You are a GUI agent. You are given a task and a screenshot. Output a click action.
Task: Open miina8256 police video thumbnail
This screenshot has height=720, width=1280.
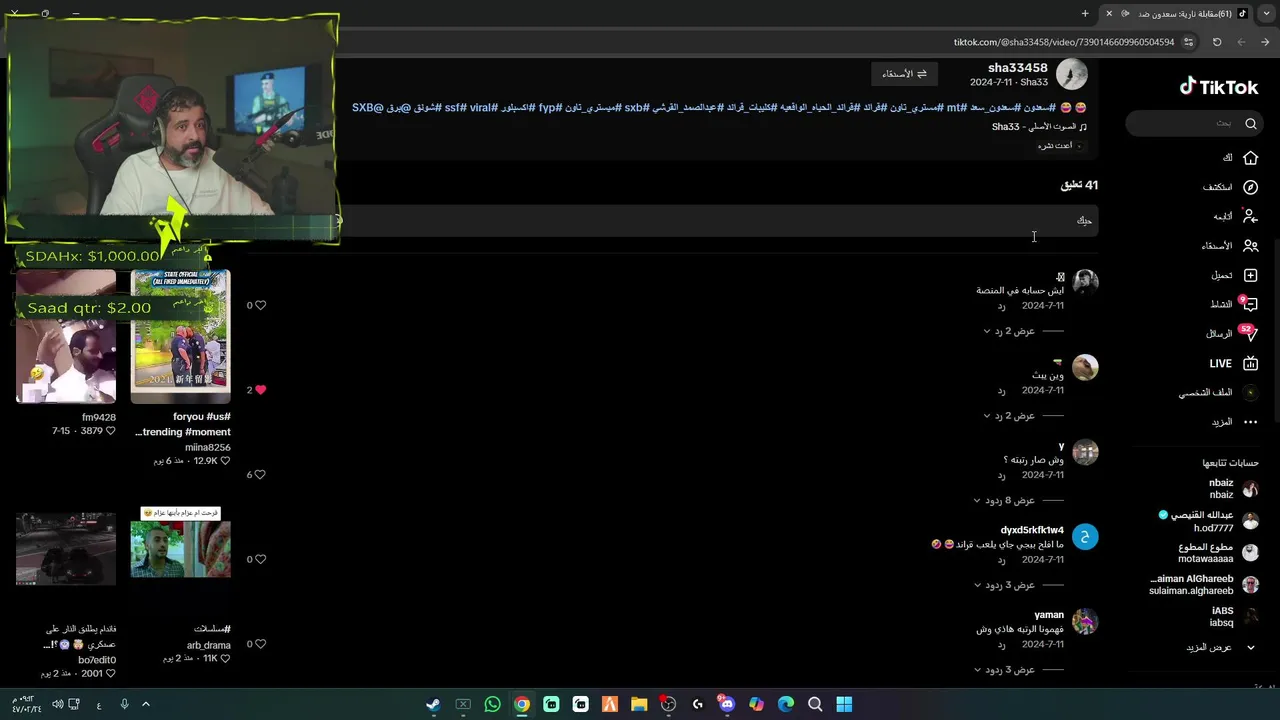point(180,336)
